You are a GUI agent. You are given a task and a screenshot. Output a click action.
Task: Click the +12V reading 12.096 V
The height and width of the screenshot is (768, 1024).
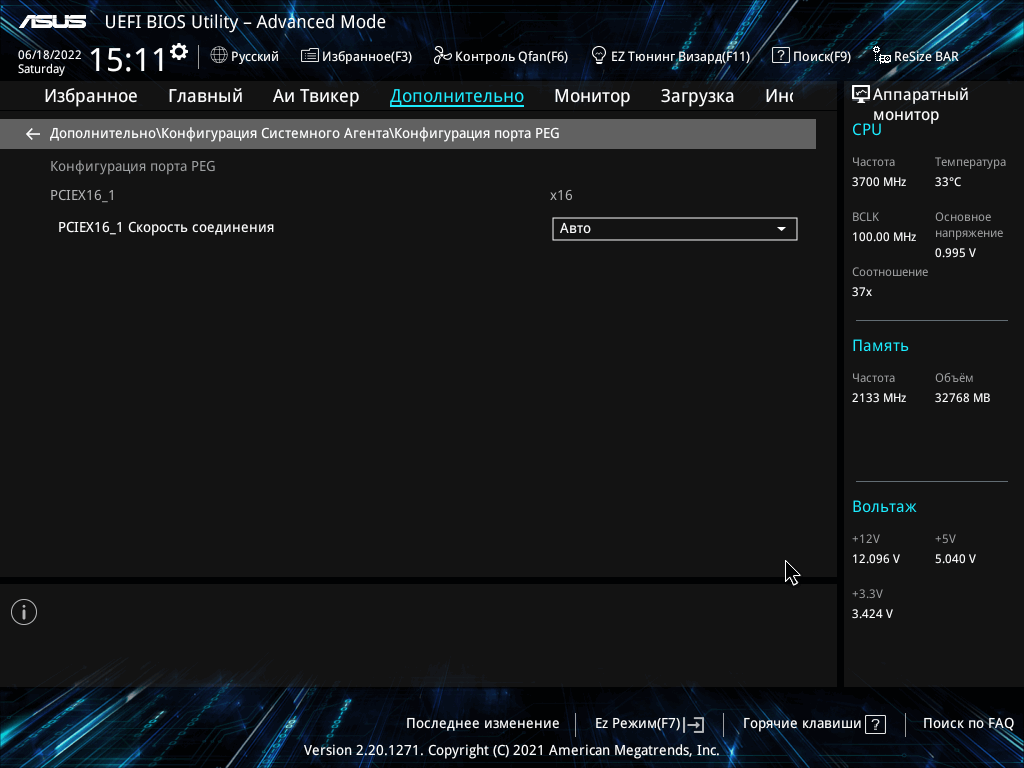click(876, 559)
